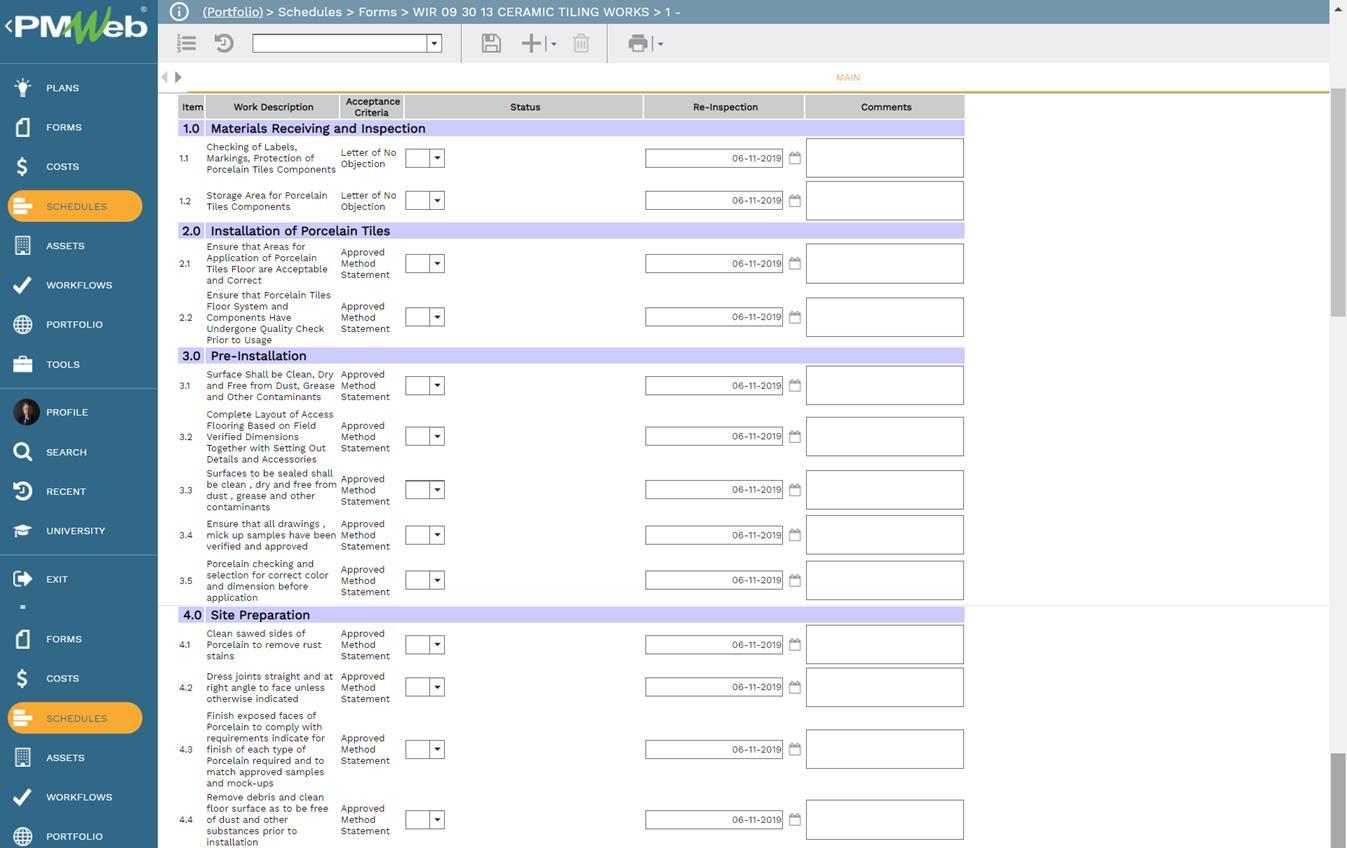Open the status dropdown for item 2.2
This screenshot has height=848, width=1347.
[437, 317]
